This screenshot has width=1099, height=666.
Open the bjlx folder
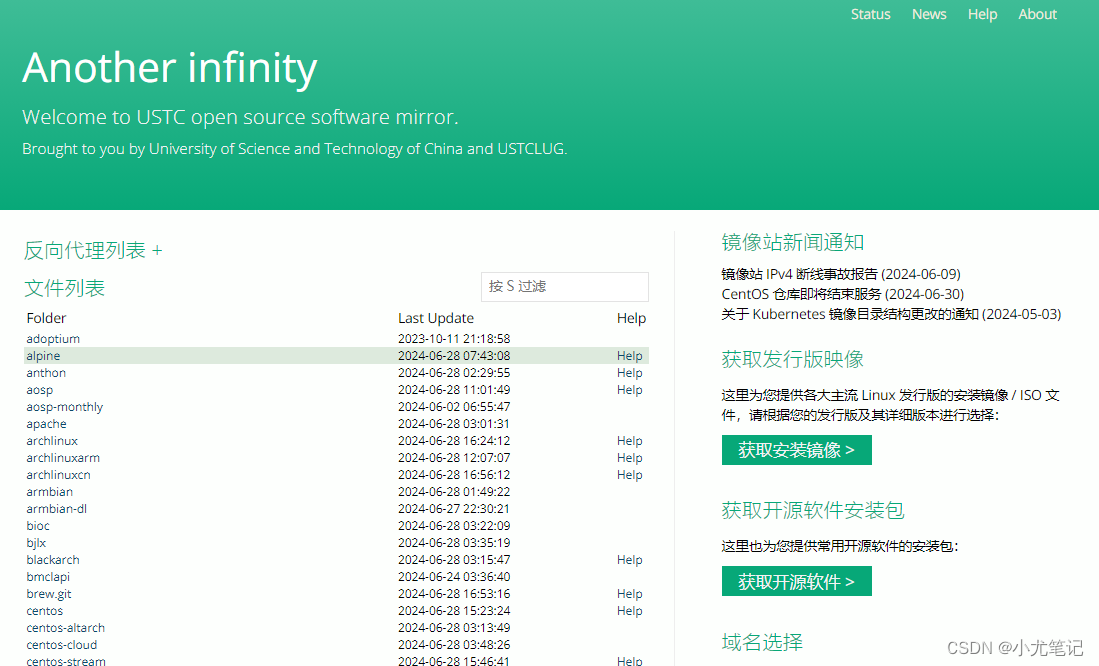(x=36, y=543)
